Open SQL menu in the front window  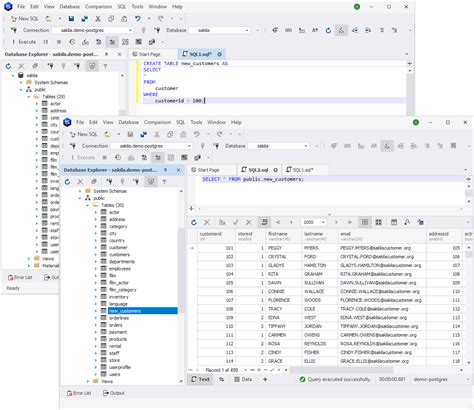pyautogui.click(x=180, y=122)
